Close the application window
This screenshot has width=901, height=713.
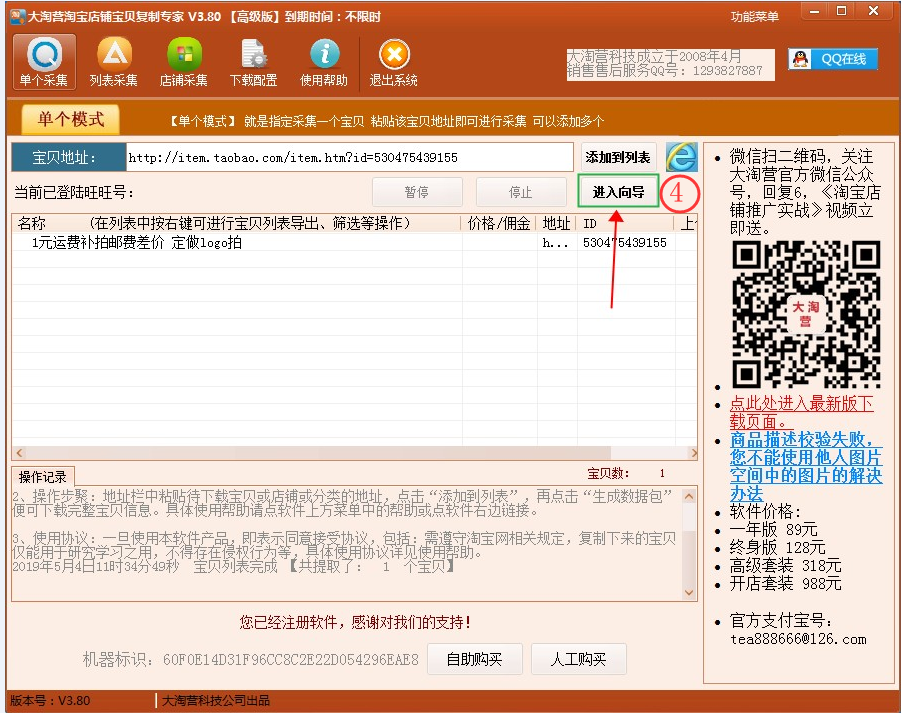click(x=873, y=11)
